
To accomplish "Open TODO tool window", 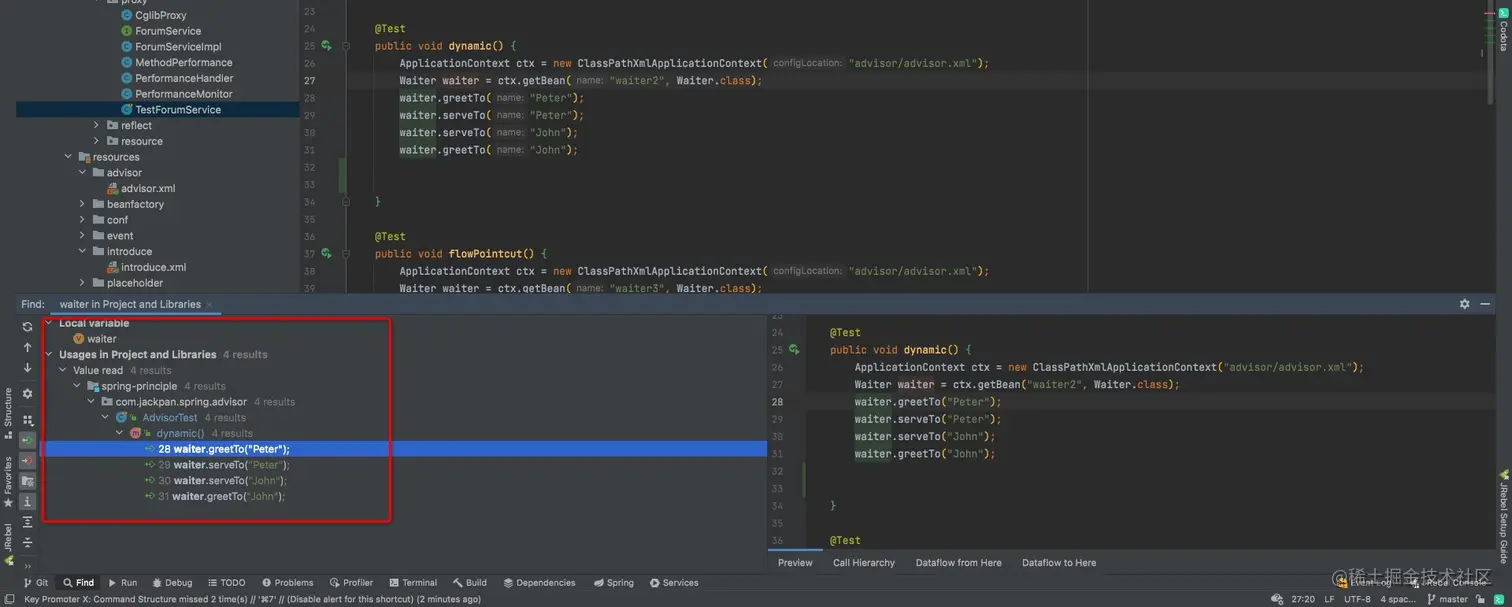I will coord(226,583).
